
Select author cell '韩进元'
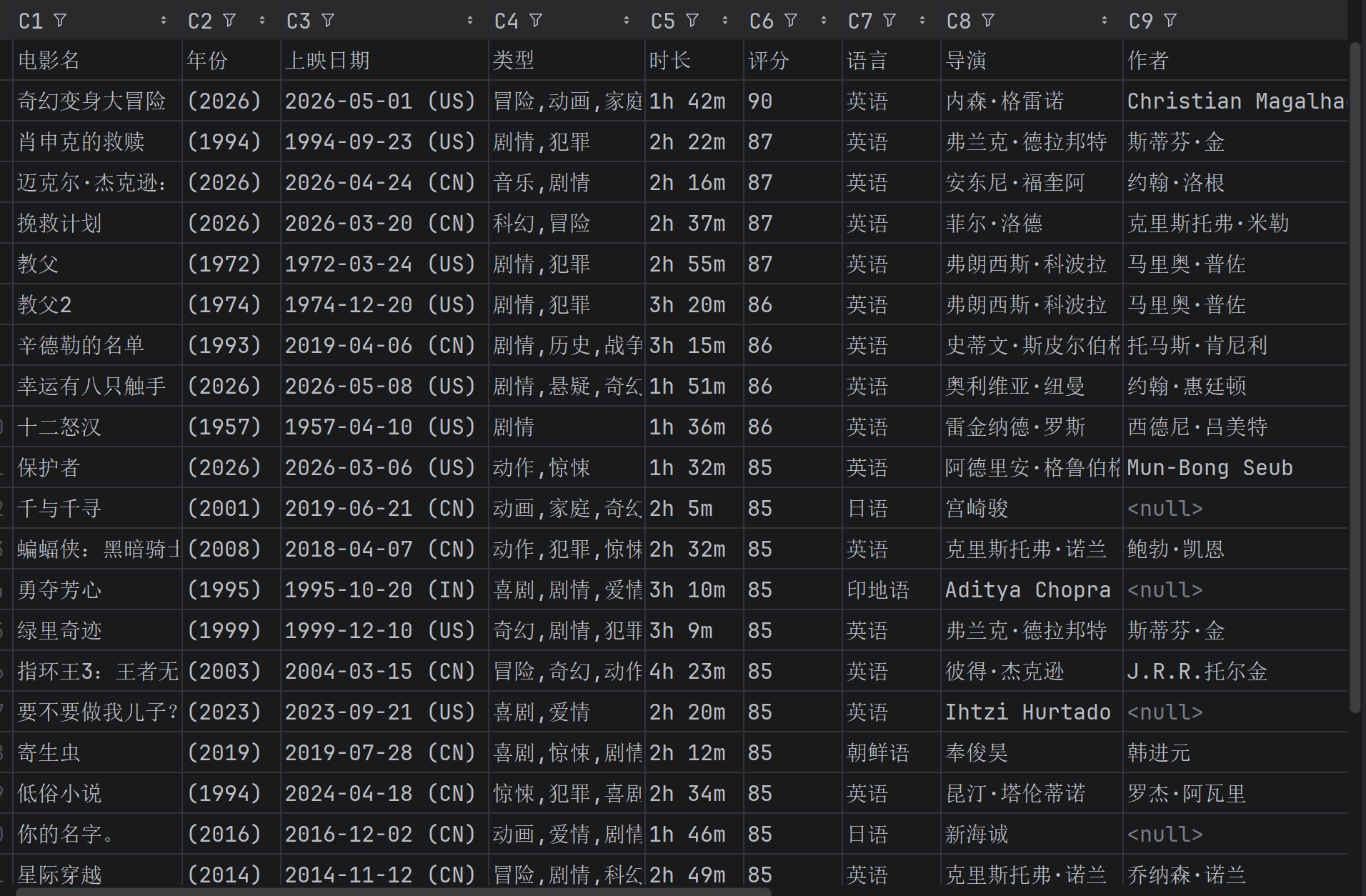click(1235, 752)
